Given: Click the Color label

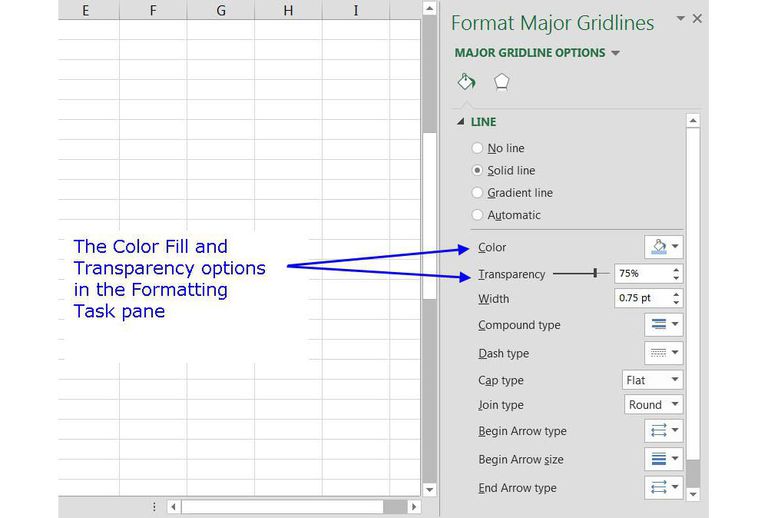Looking at the screenshot, I should click(492, 247).
